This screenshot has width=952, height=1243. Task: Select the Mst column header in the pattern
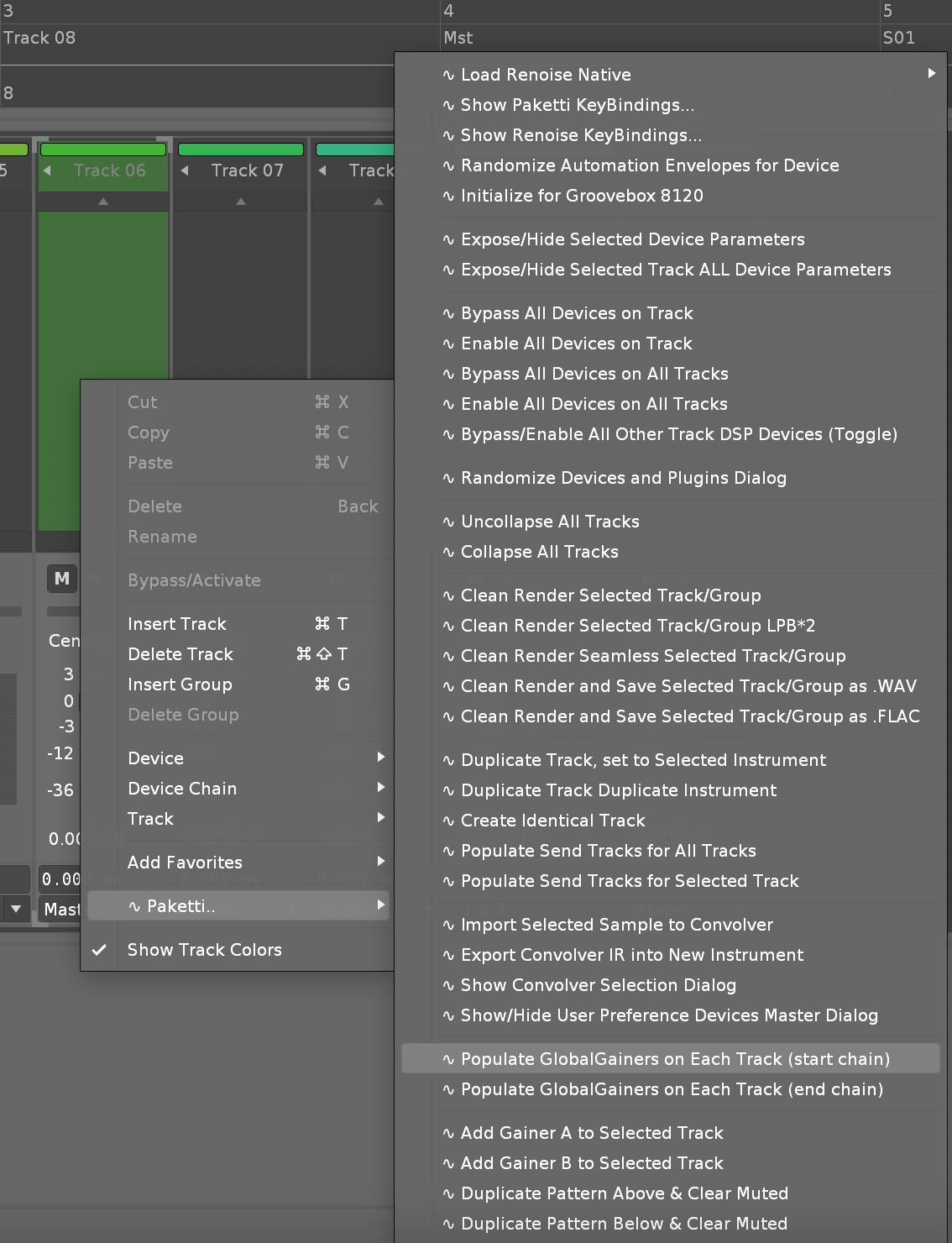(458, 38)
